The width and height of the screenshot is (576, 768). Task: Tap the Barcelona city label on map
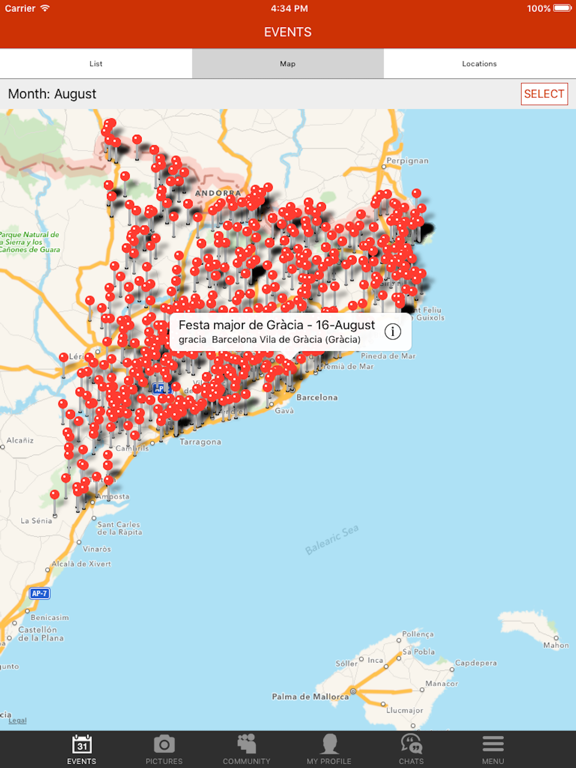tap(317, 397)
